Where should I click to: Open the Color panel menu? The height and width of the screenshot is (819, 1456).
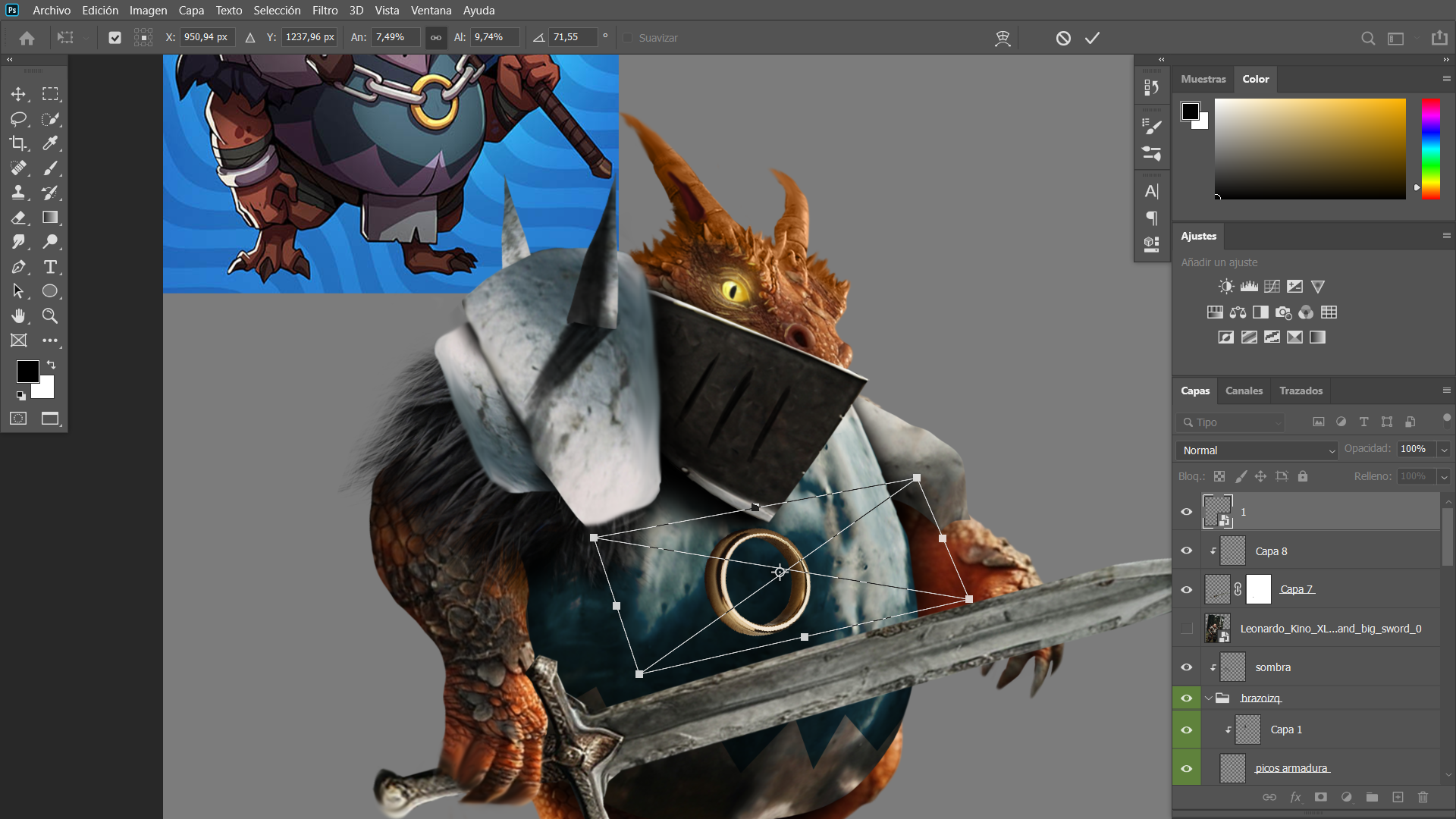click(1446, 79)
